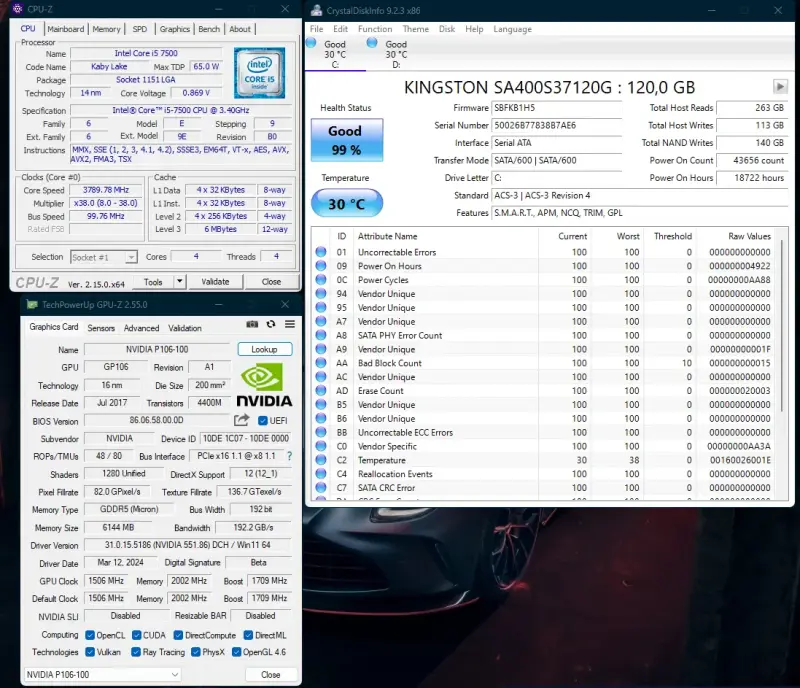
Task: Click the Firmware field SBFKB1H5
Action: (x=557, y=108)
